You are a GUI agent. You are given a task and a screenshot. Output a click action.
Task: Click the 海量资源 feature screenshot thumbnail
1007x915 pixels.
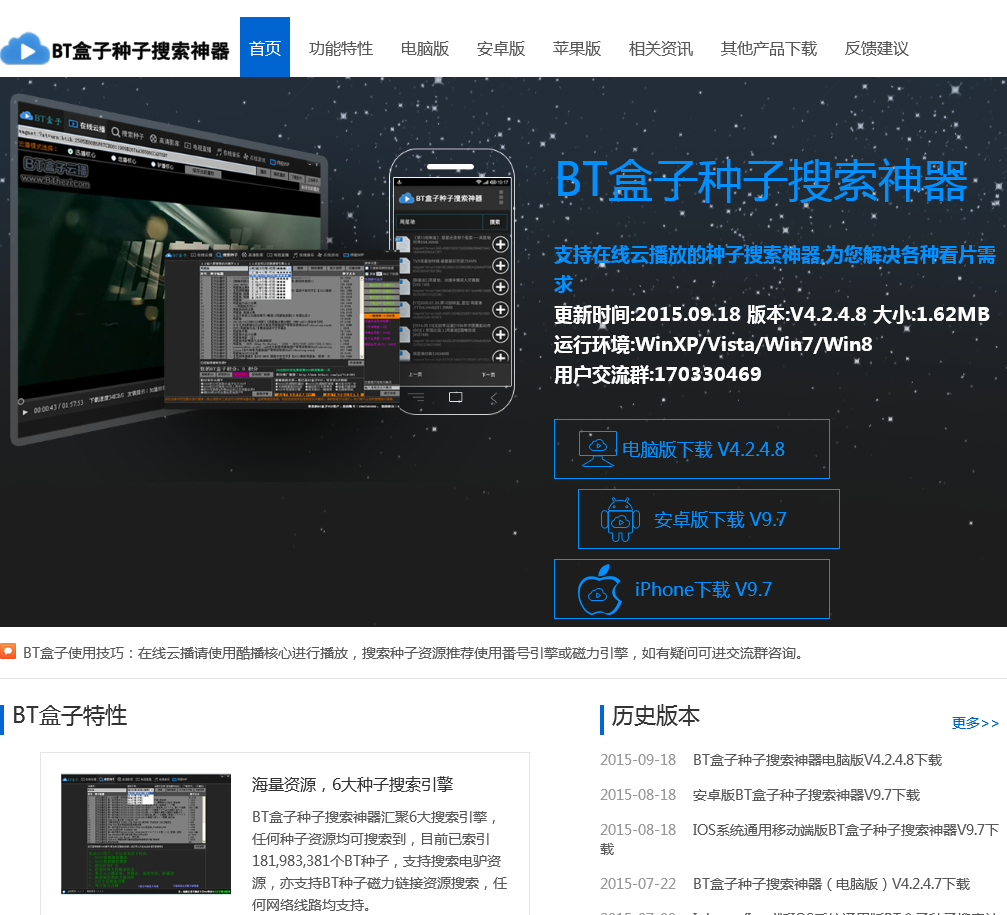pyautogui.click(x=146, y=833)
